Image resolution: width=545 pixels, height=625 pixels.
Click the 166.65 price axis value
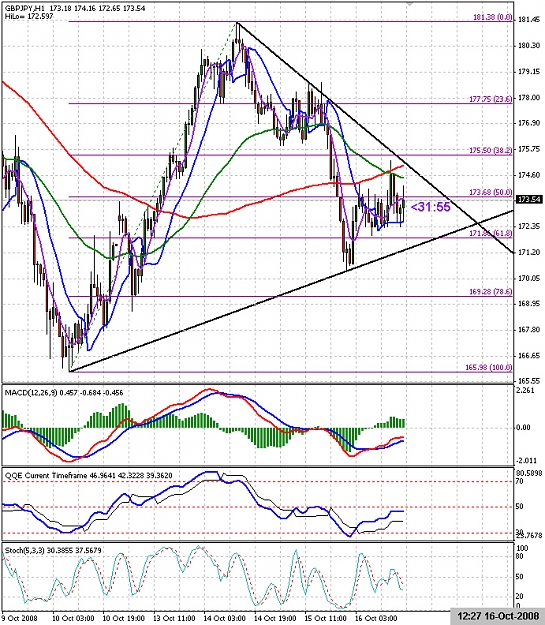[x=529, y=356]
